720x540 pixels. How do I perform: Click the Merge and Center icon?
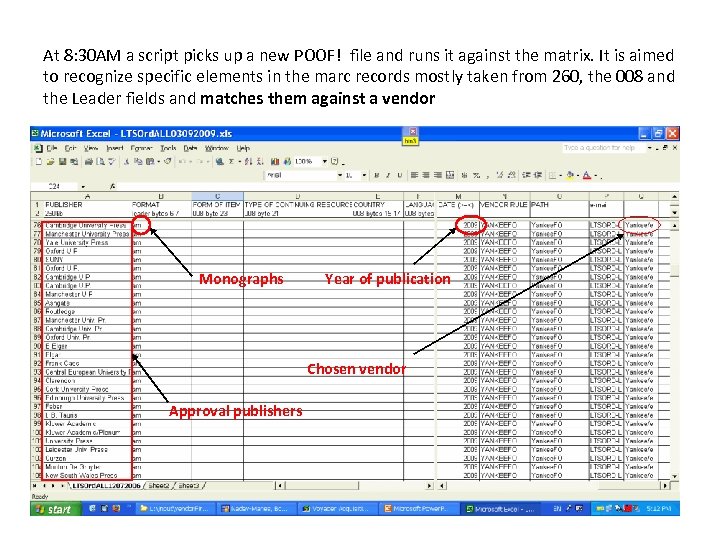click(x=450, y=175)
